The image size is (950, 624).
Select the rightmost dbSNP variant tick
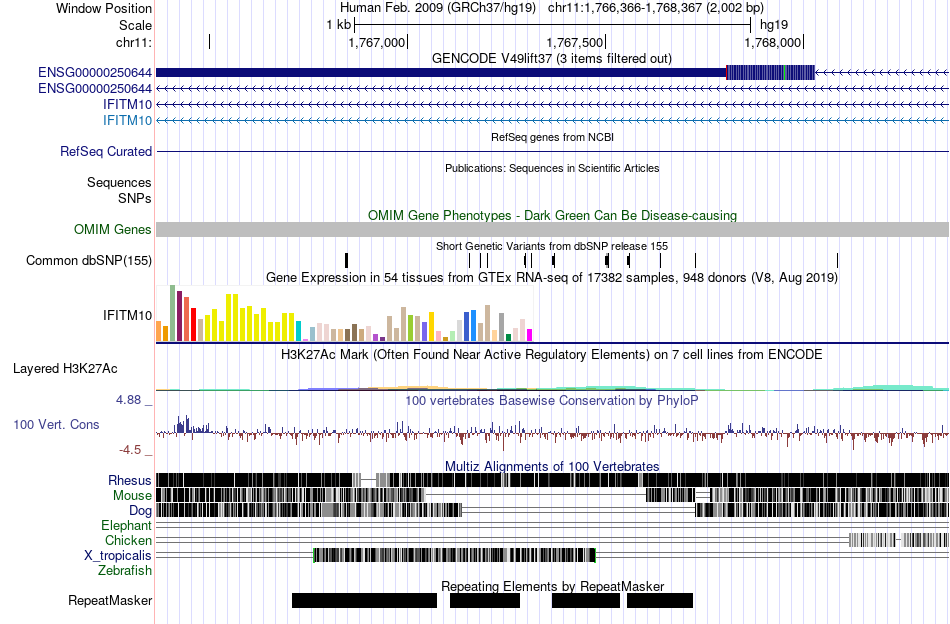pyautogui.click(x=837, y=261)
